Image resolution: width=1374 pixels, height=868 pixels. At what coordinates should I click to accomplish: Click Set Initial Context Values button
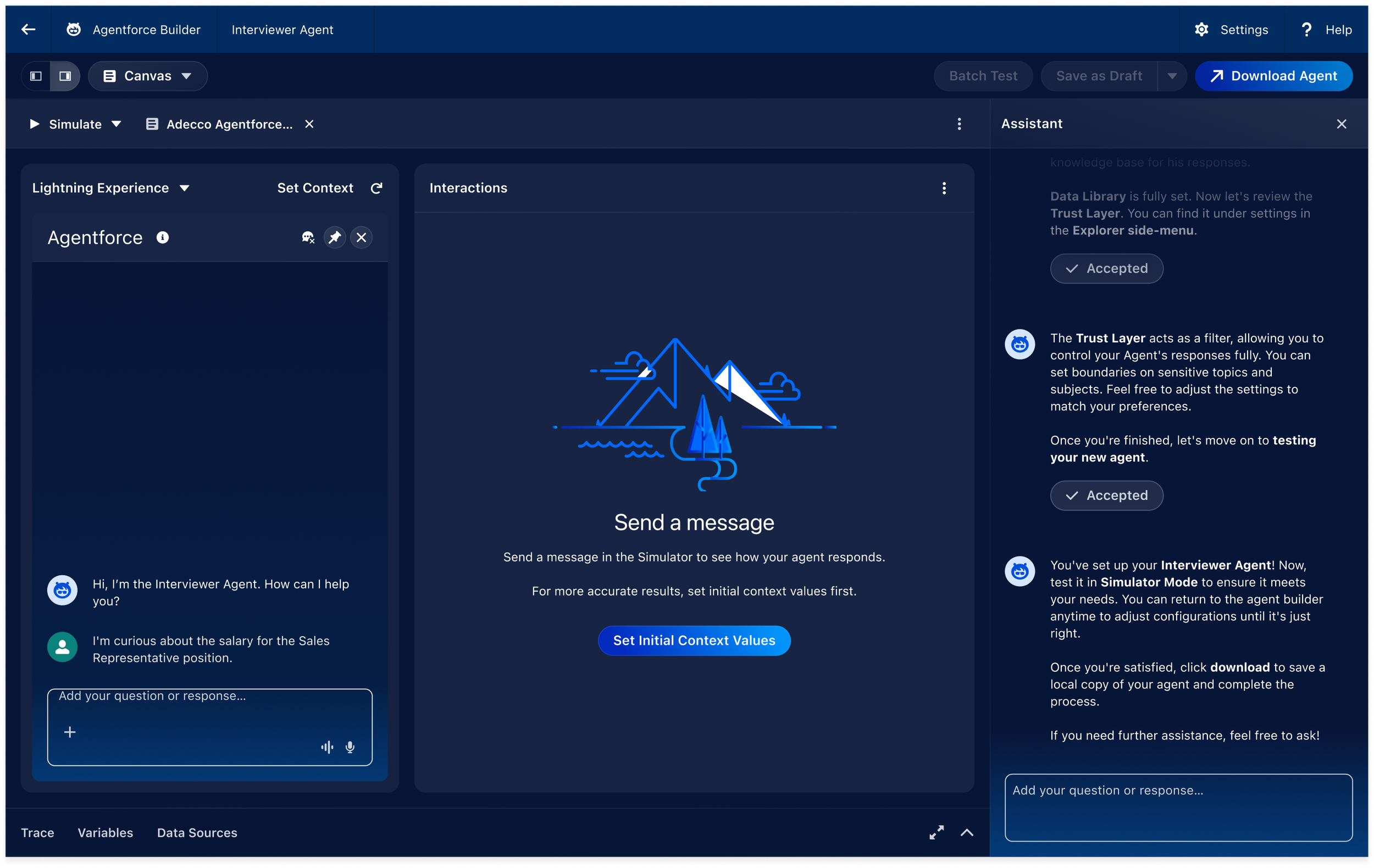point(694,641)
